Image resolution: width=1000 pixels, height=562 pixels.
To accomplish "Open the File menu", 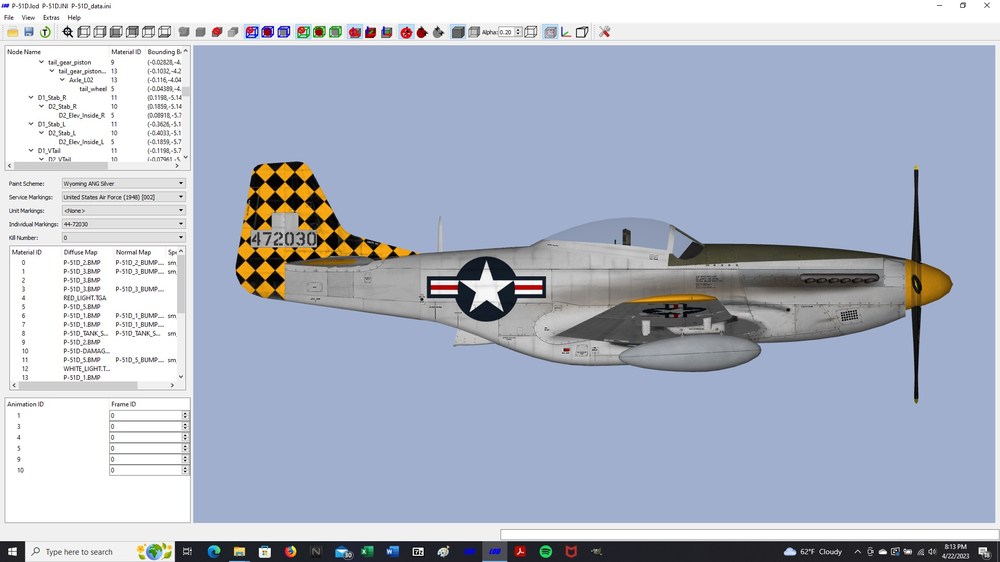I will click(x=9, y=17).
